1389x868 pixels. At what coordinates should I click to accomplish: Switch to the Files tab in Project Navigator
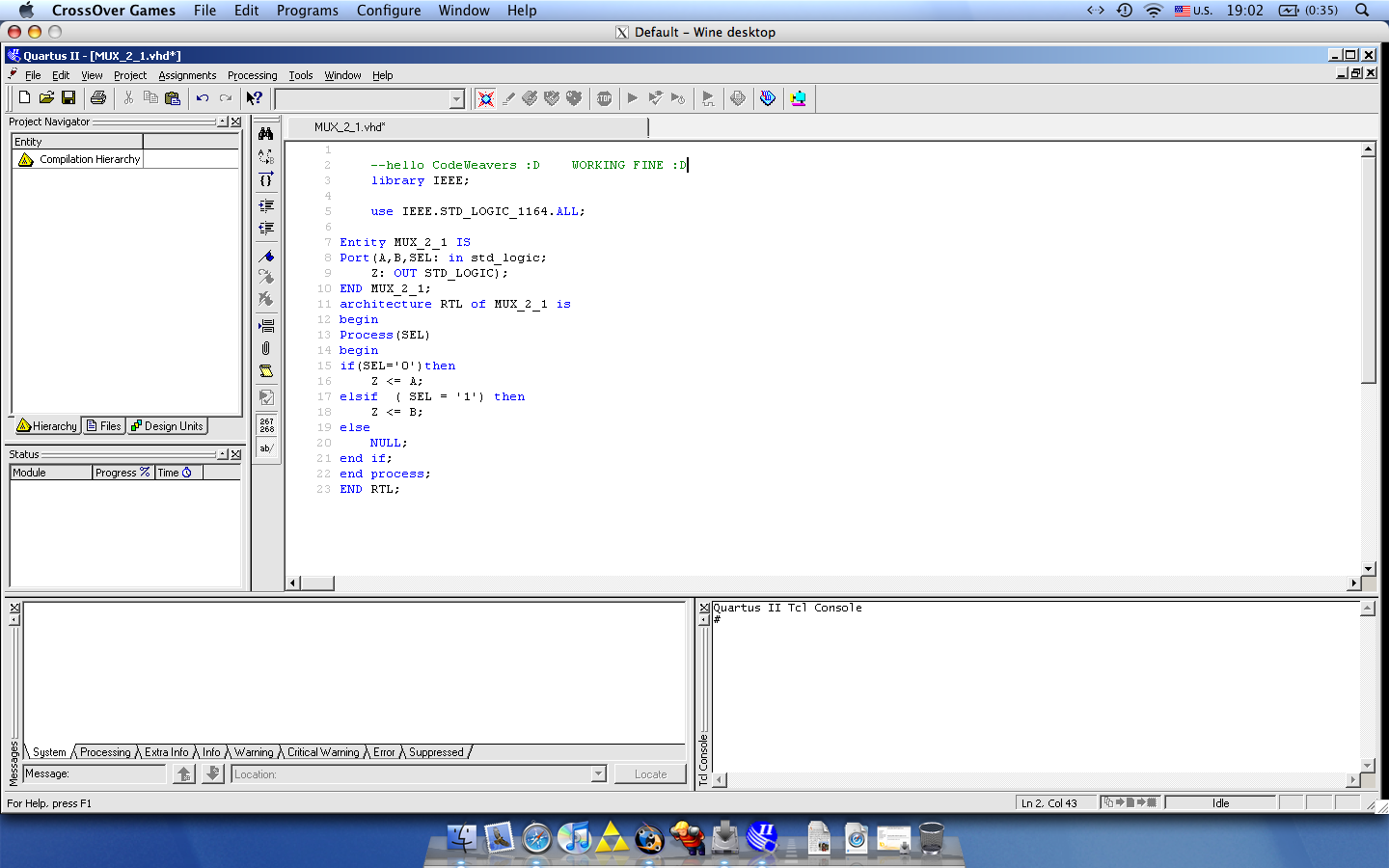point(103,425)
